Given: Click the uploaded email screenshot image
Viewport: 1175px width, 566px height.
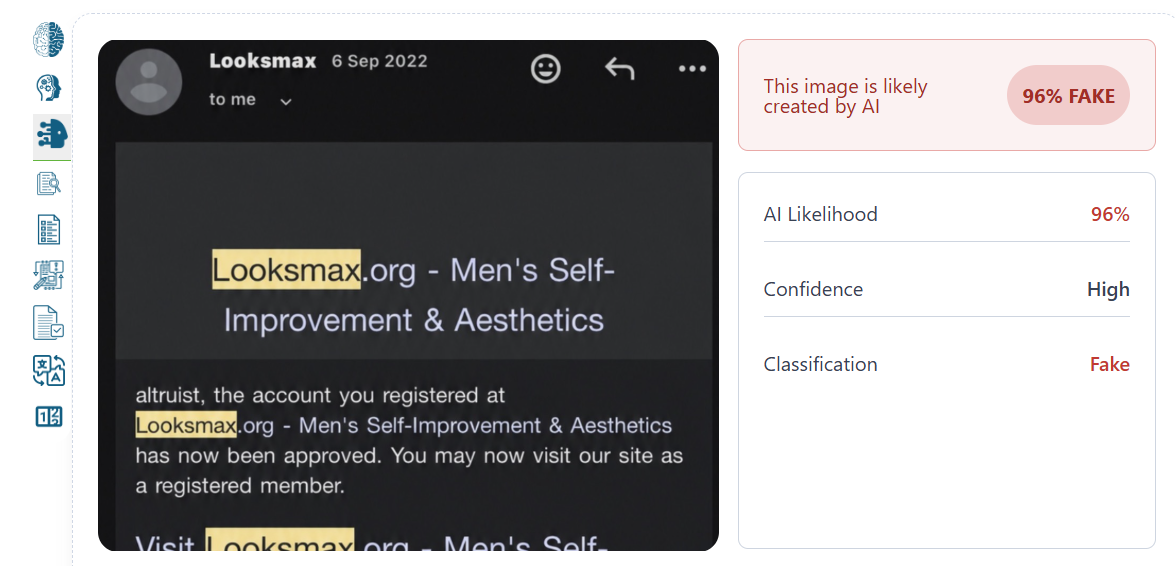Looking at the screenshot, I should click(x=408, y=295).
